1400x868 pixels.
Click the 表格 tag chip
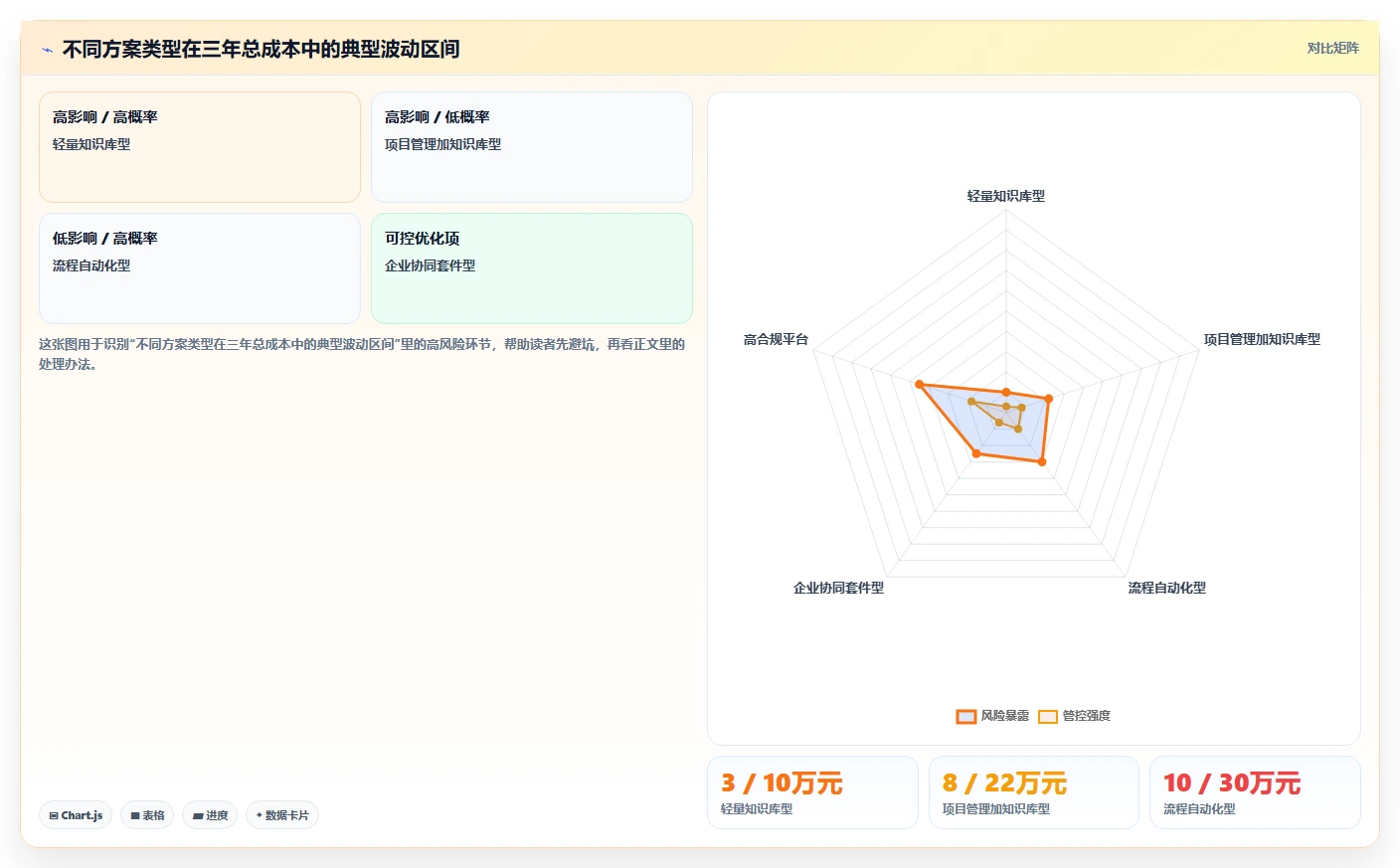point(147,815)
